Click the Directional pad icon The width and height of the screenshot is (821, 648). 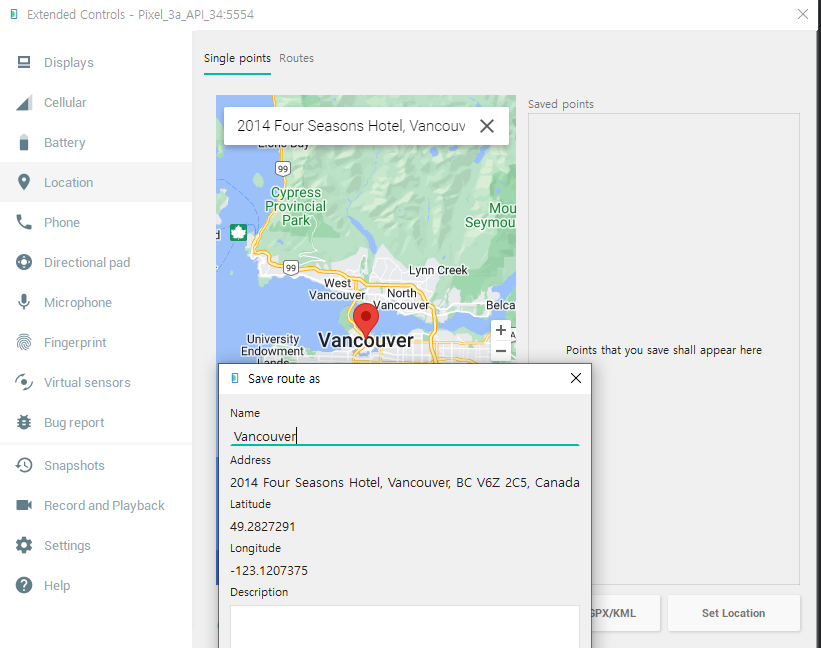pyautogui.click(x=24, y=262)
